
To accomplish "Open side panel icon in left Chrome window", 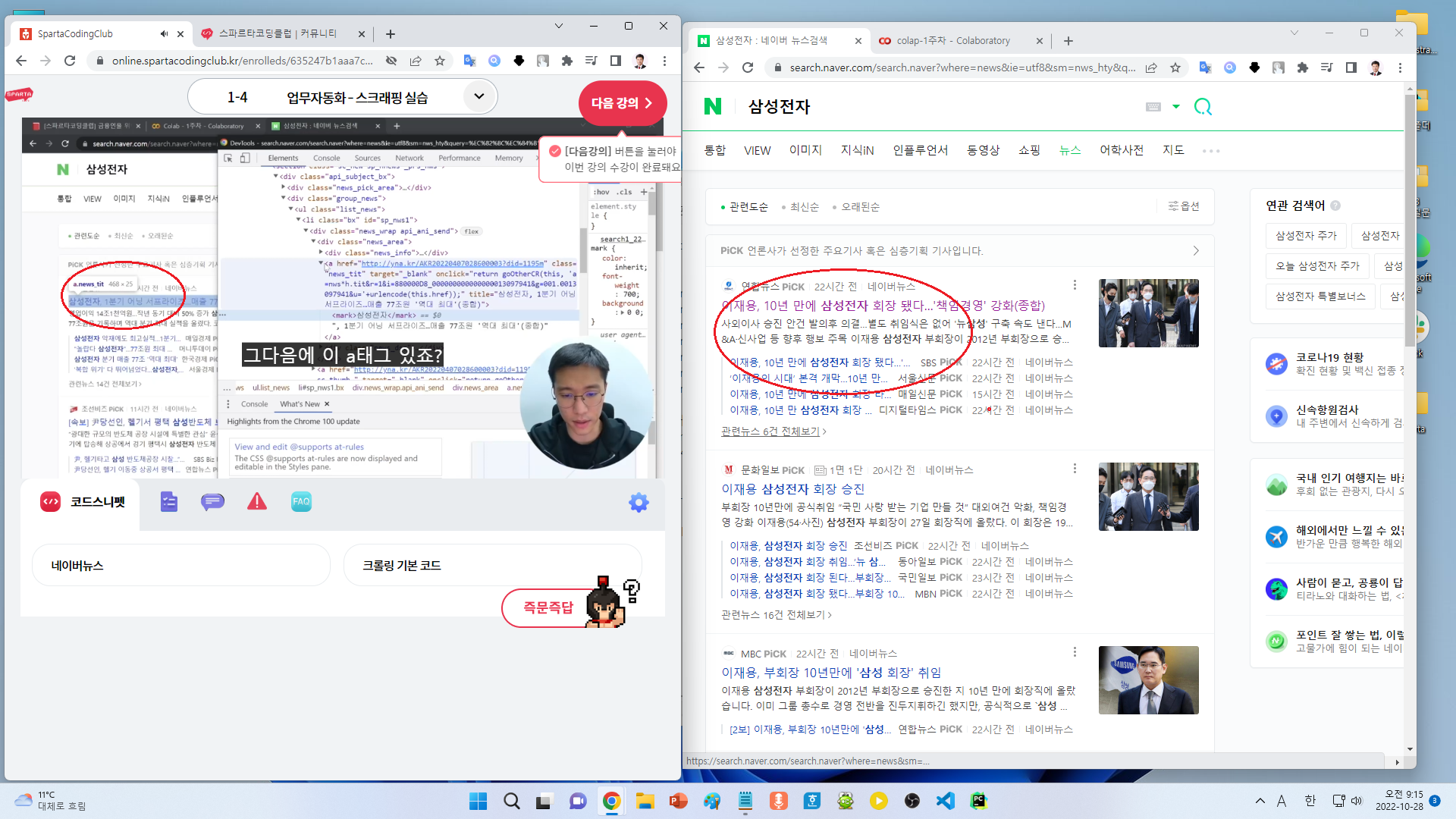I will (x=616, y=61).
